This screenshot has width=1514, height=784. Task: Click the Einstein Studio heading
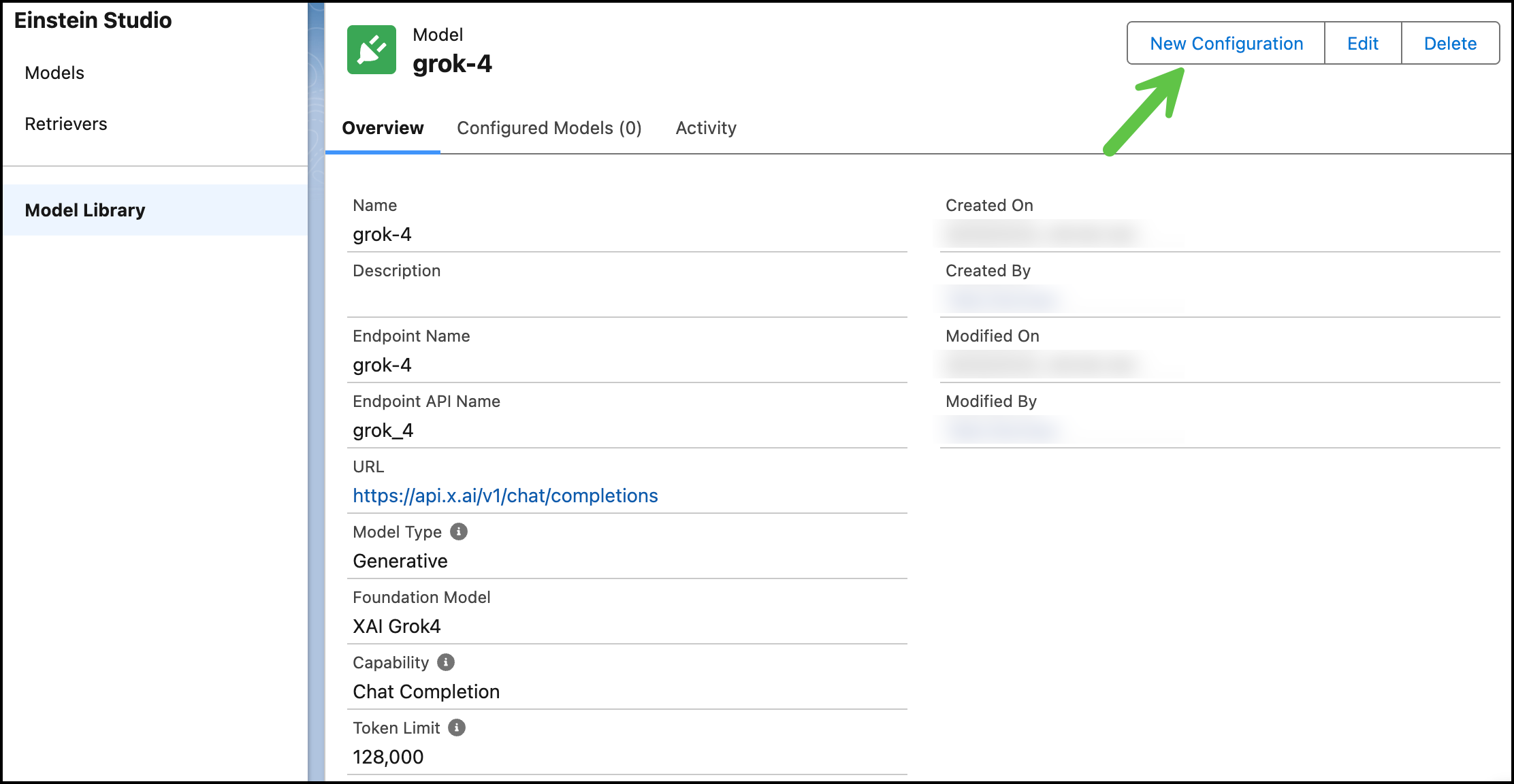pos(93,20)
